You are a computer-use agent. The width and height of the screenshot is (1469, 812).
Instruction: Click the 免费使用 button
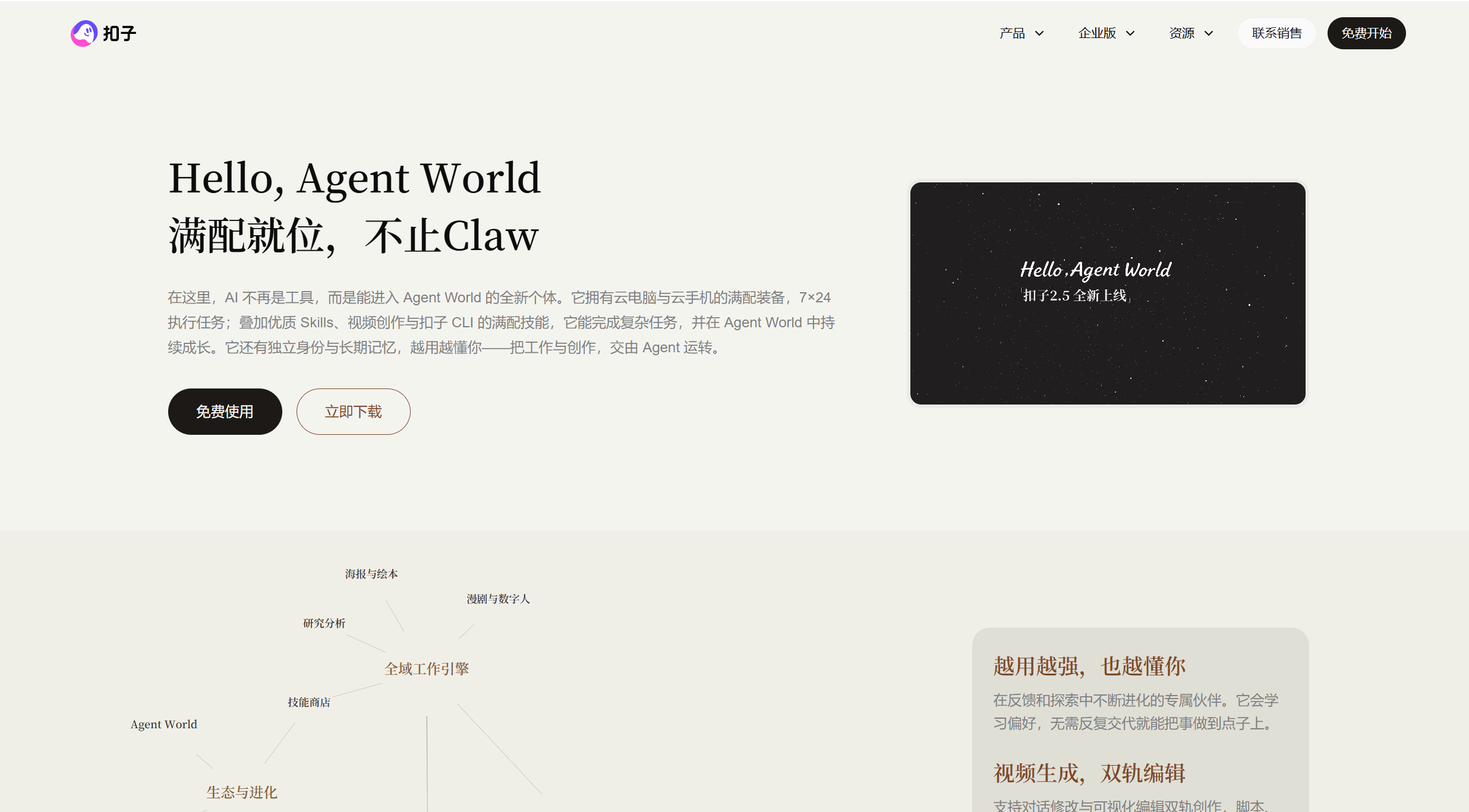click(x=225, y=412)
